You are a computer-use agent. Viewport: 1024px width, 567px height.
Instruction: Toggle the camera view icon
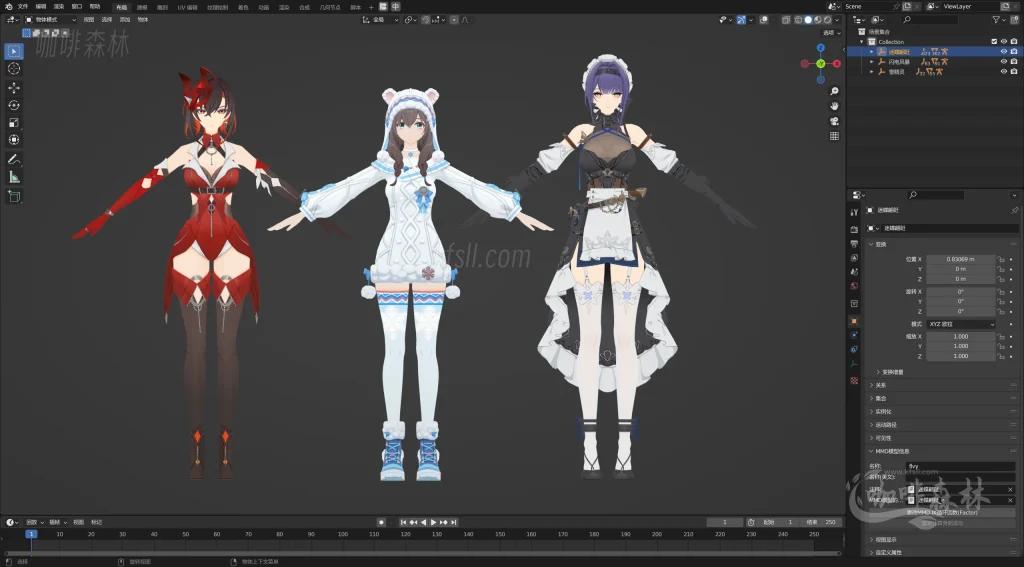tap(834, 121)
